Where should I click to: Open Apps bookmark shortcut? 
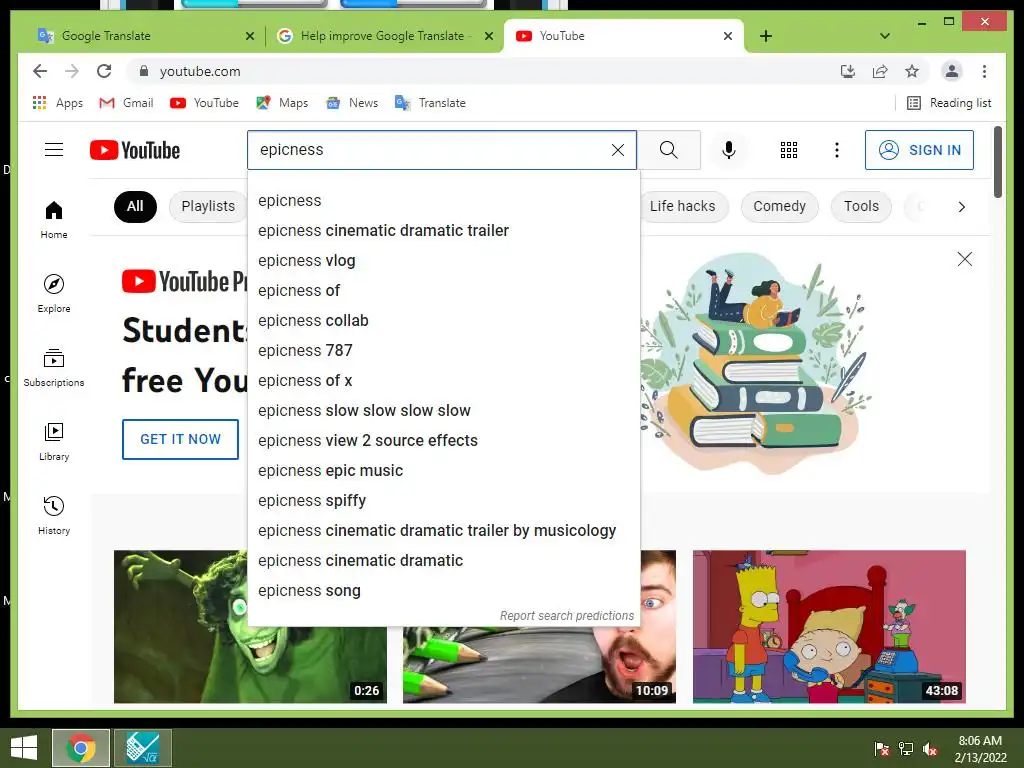[57, 103]
